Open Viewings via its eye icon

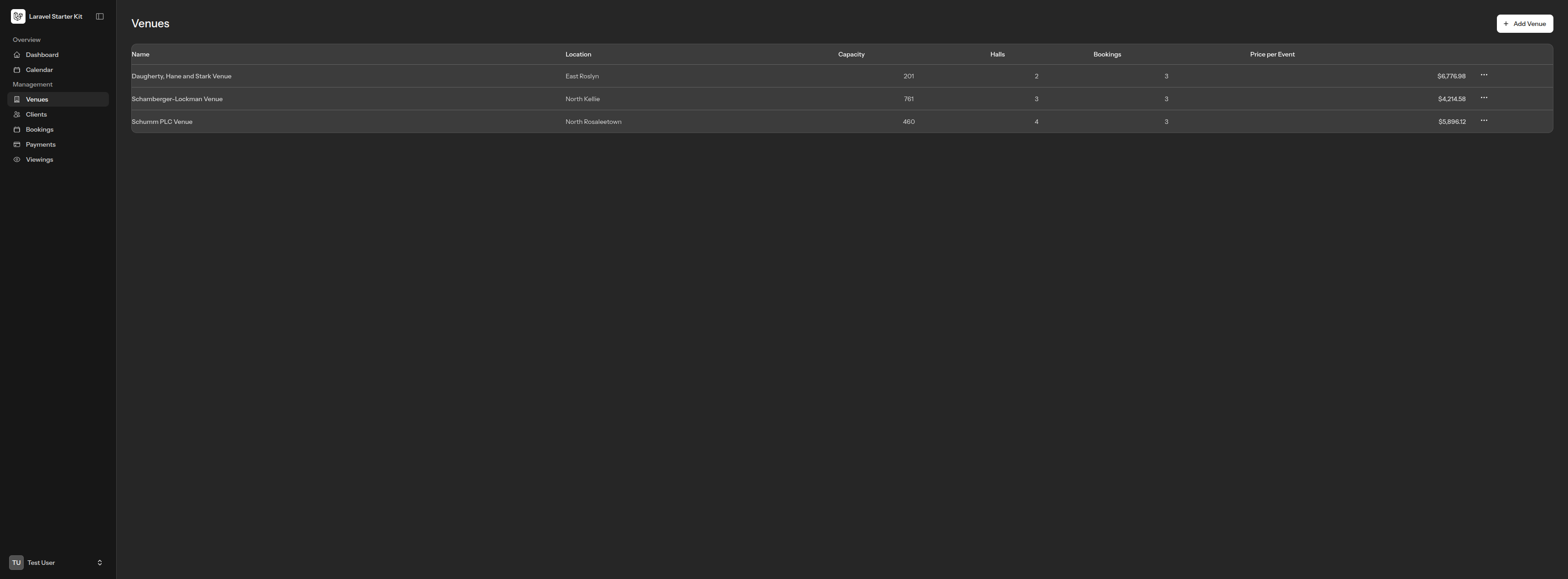click(17, 160)
